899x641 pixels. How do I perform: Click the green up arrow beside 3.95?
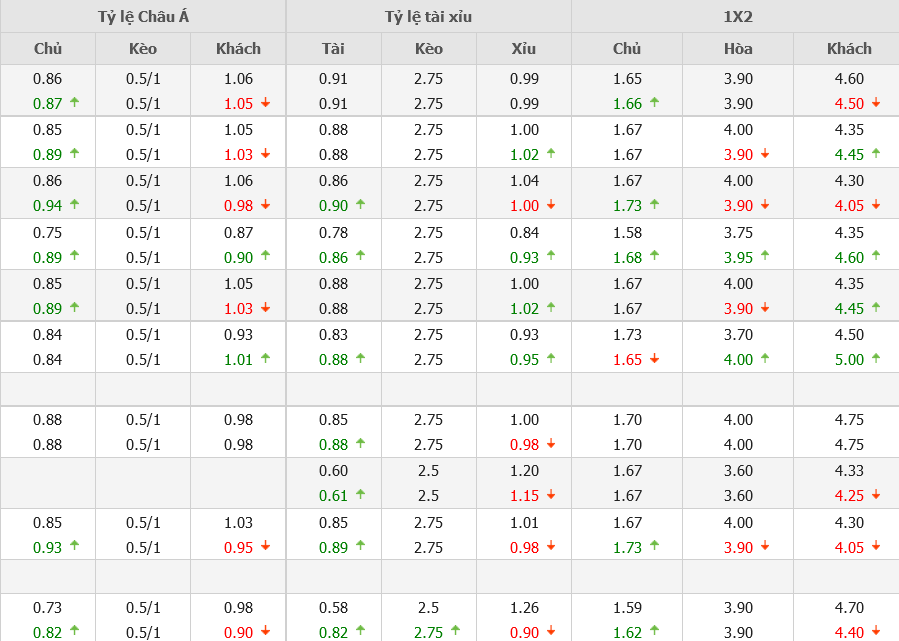point(765,256)
